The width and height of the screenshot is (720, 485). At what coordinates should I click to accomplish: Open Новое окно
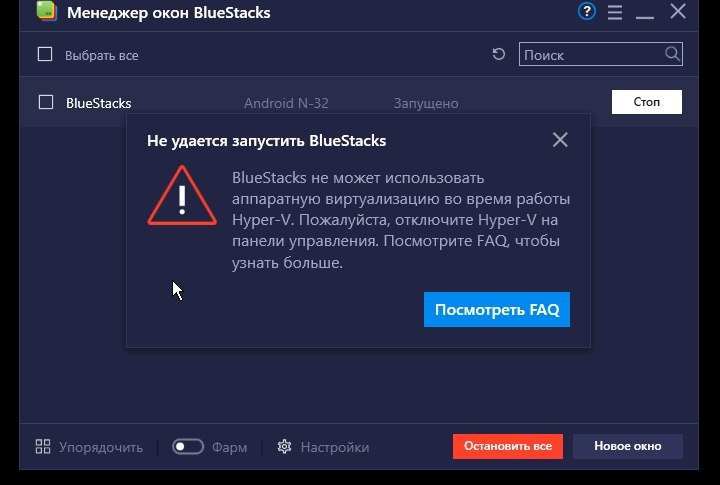pyautogui.click(x=628, y=446)
